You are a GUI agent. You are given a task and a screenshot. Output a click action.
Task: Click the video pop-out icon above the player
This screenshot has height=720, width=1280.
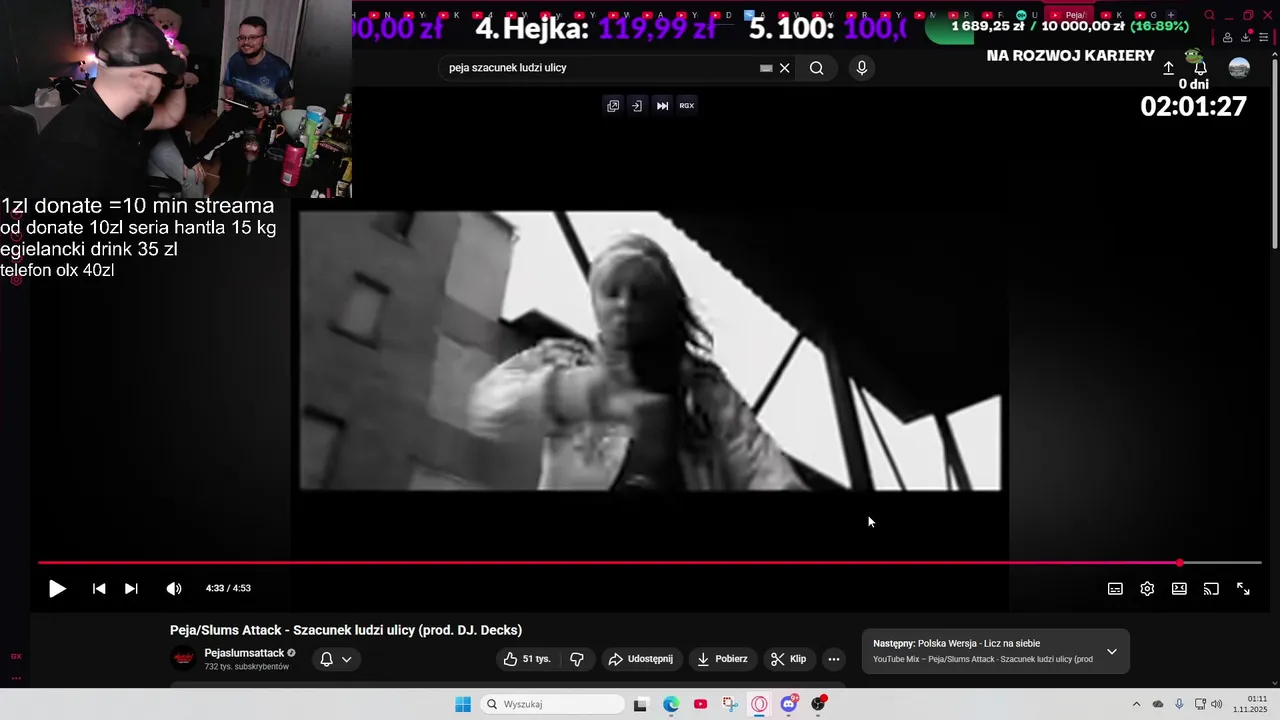click(x=613, y=106)
